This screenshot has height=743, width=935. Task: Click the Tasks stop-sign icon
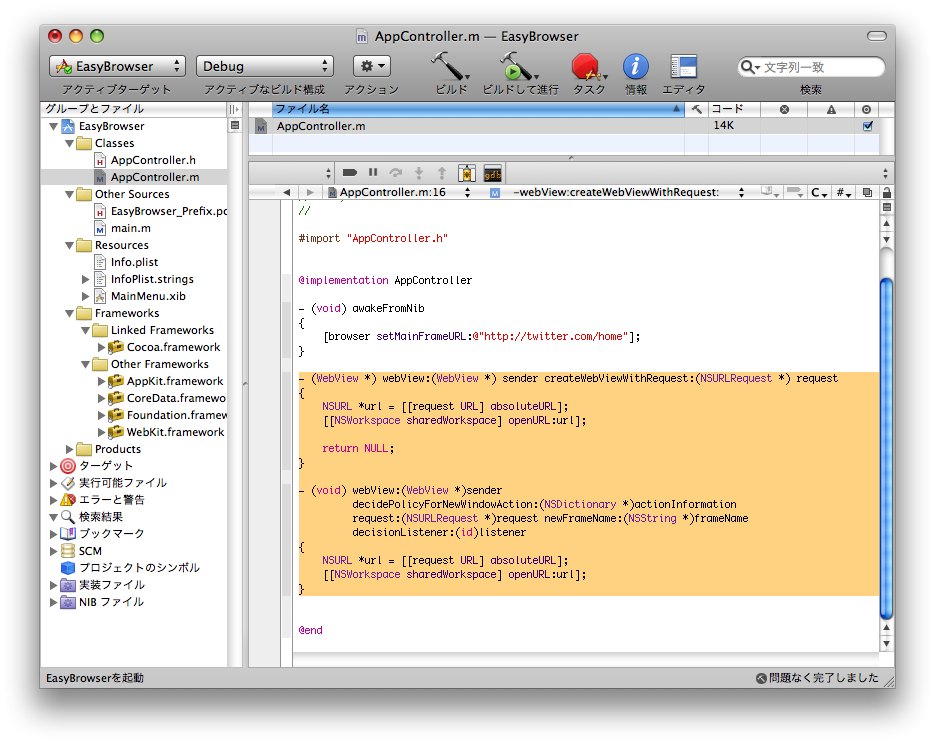587,67
